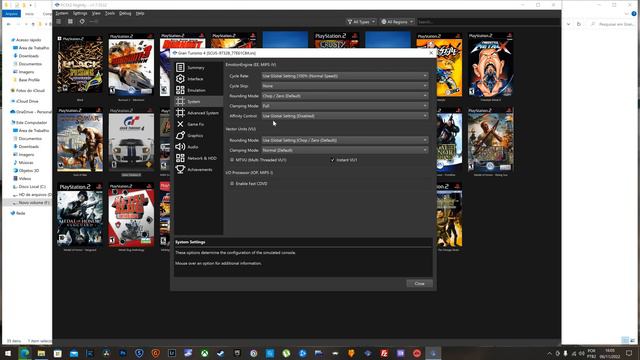This screenshot has height=360, width=640.
Task: Open the View menu in PCSX2
Action: [96, 13]
